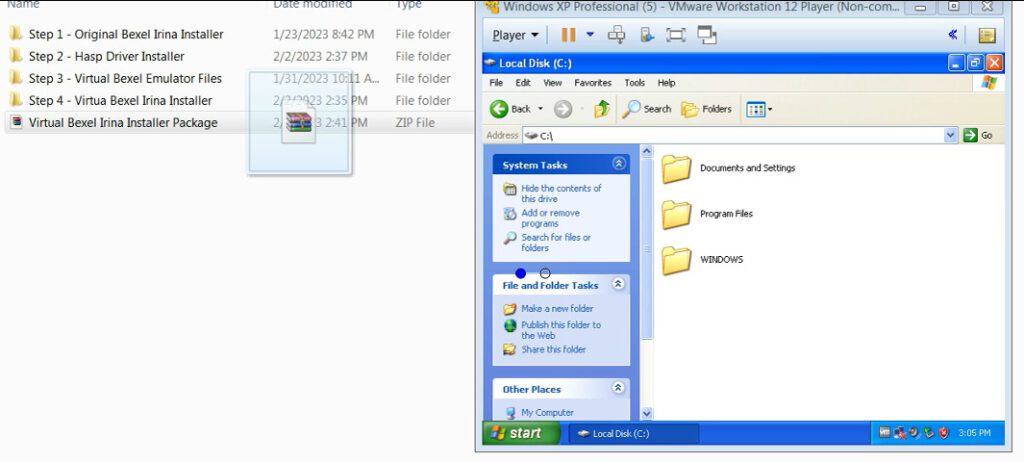Click the ZIP File type cell
The width and height of the screenshot is (1024, 462).
pyautogui.click(x=415, y=123)
